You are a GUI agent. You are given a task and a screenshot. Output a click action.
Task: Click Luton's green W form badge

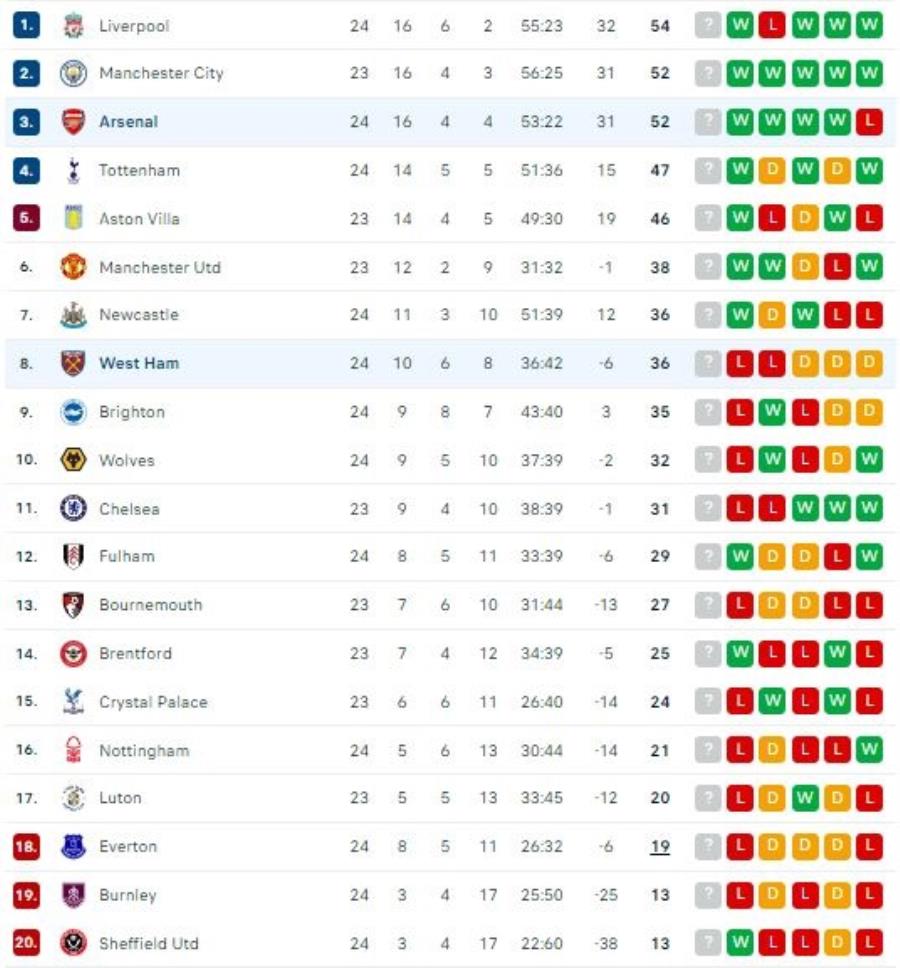[x=804, y=798]
